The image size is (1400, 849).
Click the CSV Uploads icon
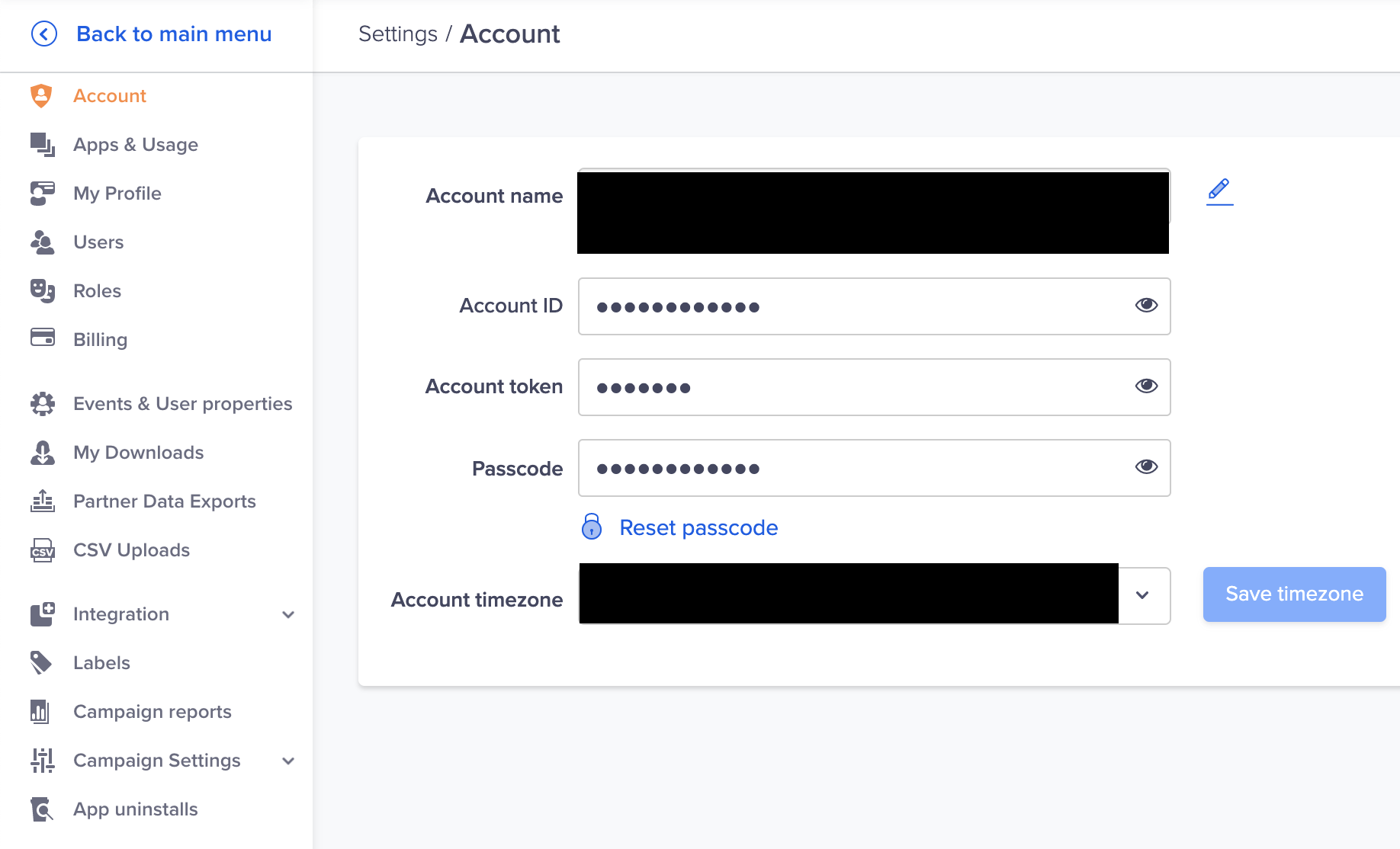(x=41, y=549)
